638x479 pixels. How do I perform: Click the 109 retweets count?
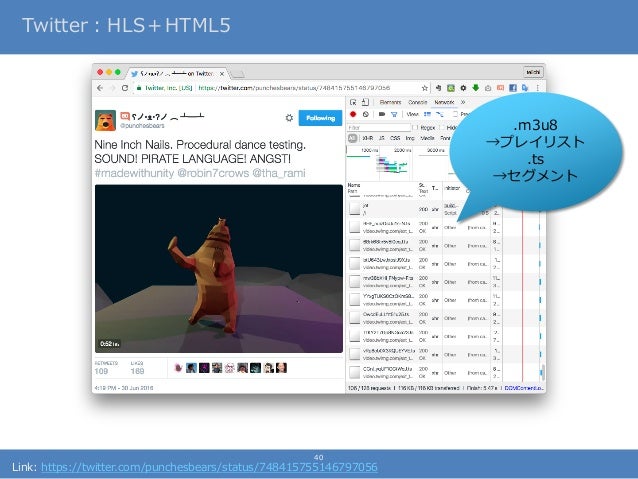[x=101, y=371]
